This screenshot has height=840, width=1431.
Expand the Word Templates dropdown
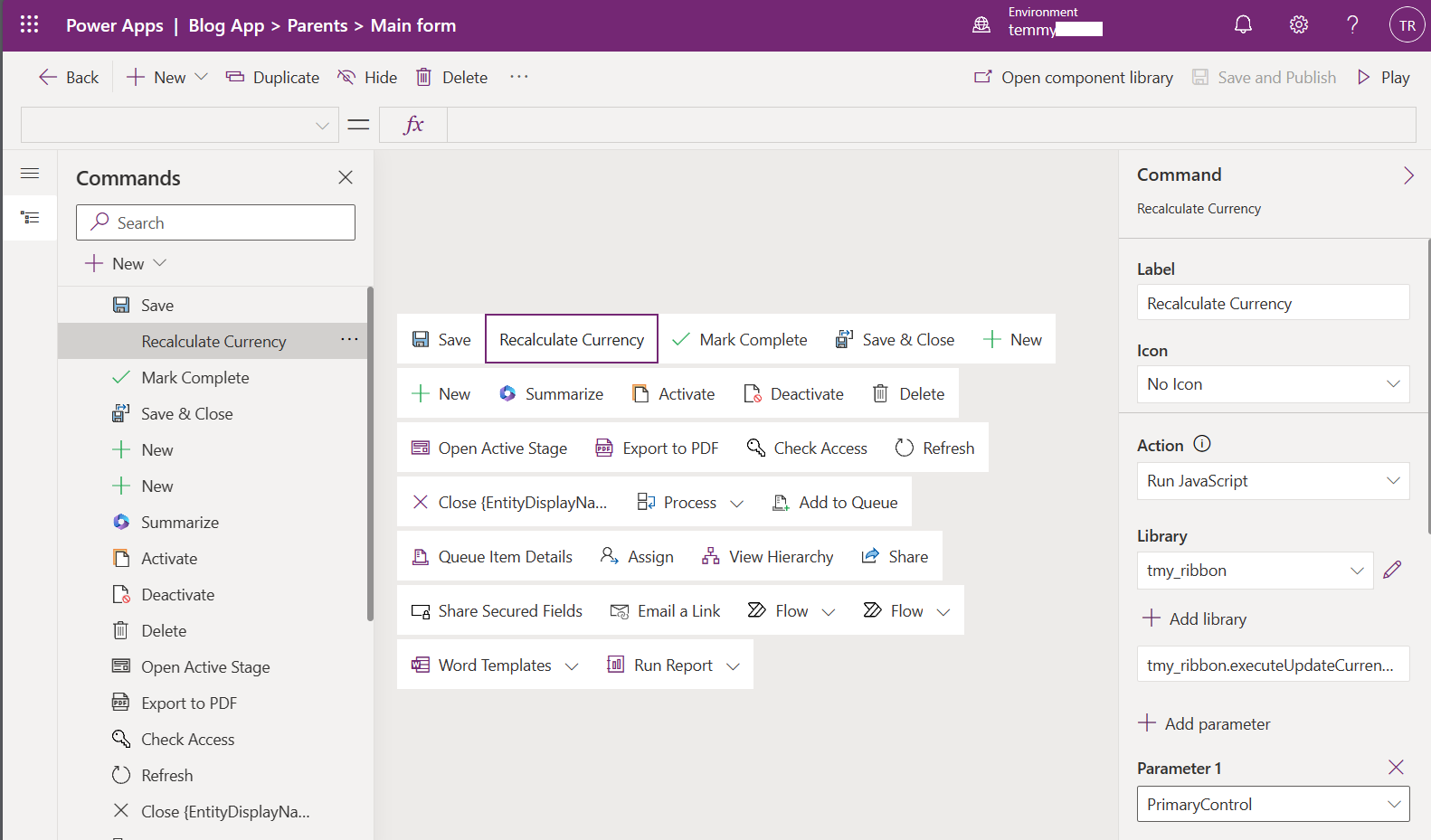coord(572,665)
